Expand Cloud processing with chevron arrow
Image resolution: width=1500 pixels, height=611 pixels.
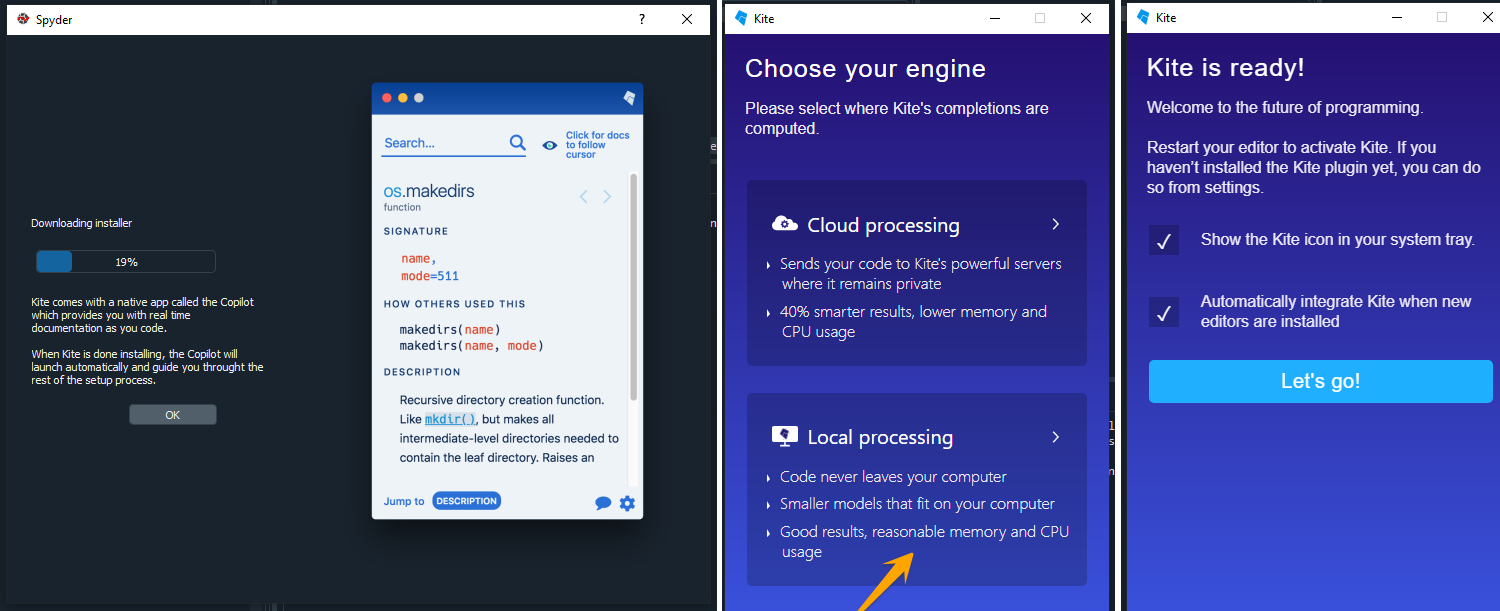(1055, 224)
